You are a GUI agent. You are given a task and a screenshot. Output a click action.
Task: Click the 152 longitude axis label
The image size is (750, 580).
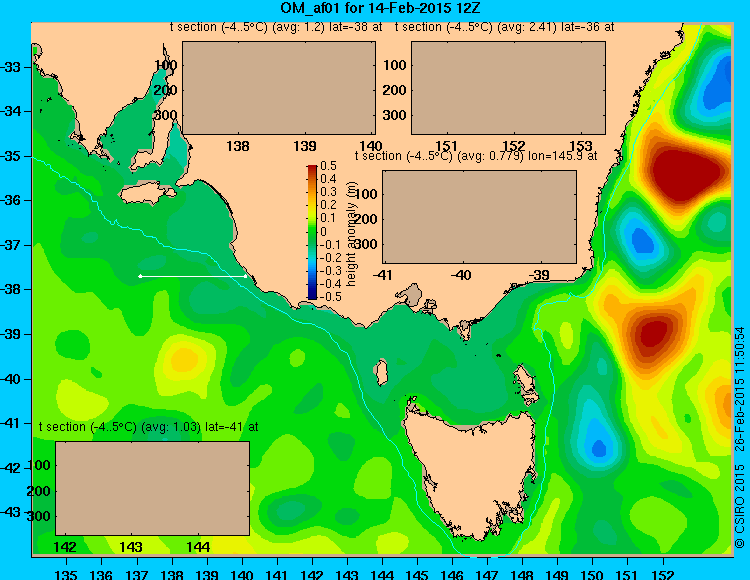(662, 574)
